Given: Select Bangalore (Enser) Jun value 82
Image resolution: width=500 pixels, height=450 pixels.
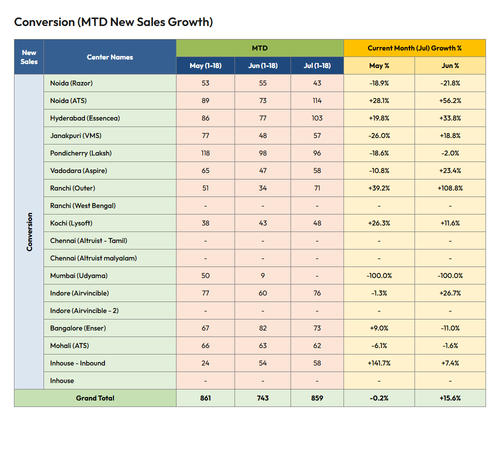Looking at the screenshot, I should click(x=263, y=328).
